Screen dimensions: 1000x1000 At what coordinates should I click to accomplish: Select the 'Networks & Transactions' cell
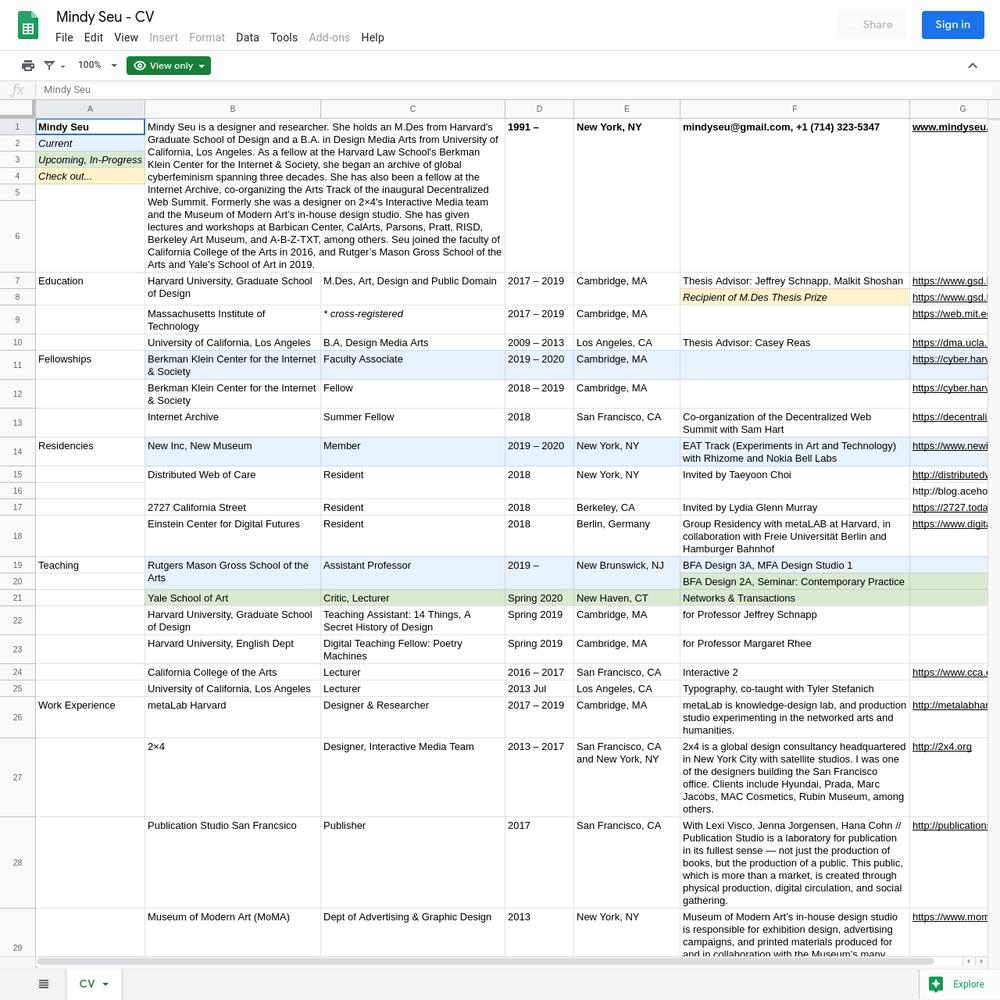(x=795, y=598)
